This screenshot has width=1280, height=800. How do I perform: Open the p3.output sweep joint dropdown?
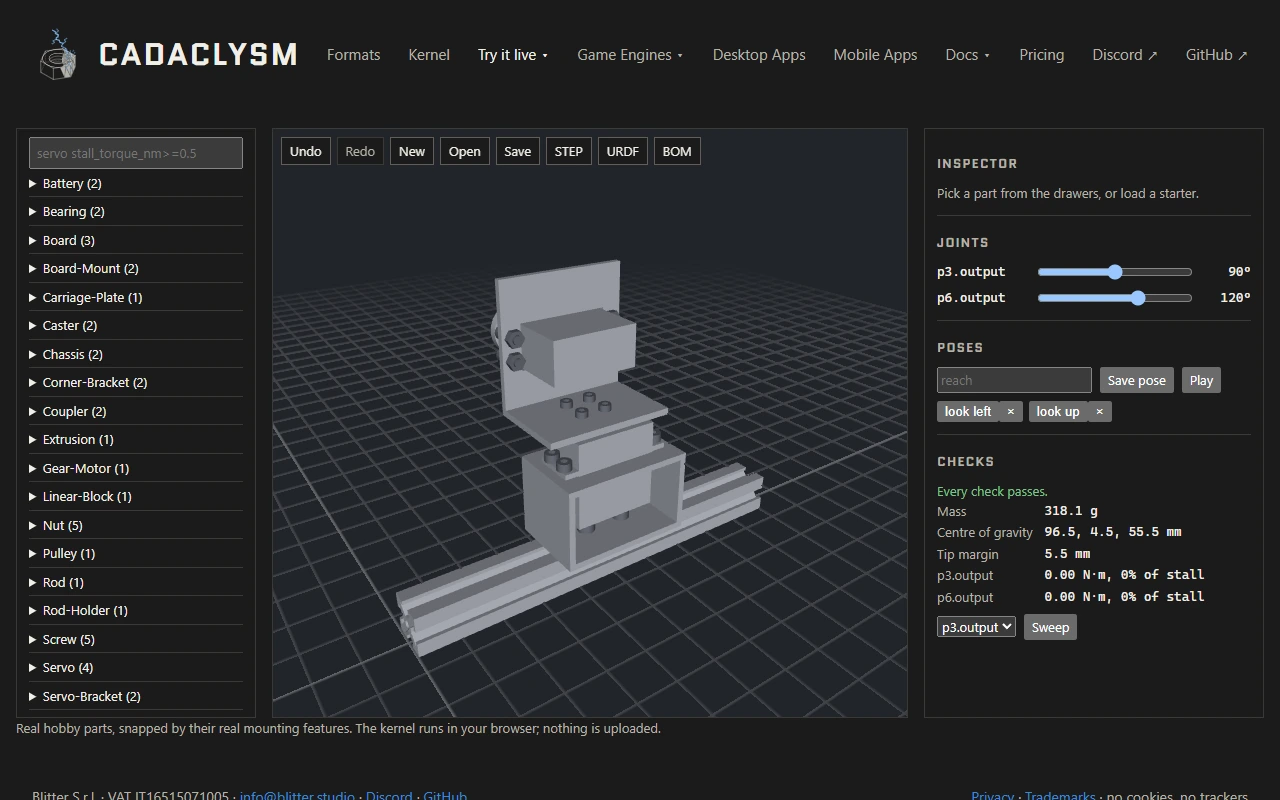976,627
